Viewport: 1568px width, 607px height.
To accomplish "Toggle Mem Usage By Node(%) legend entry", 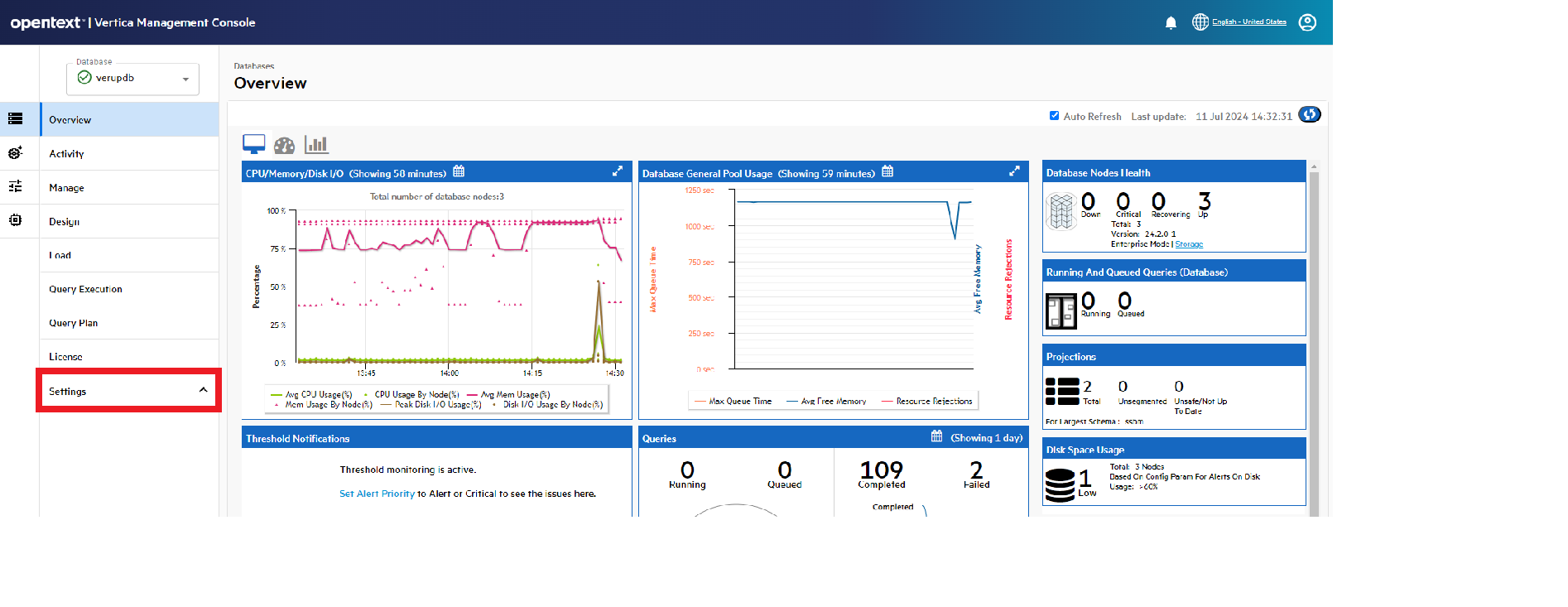I will [323, 405].
